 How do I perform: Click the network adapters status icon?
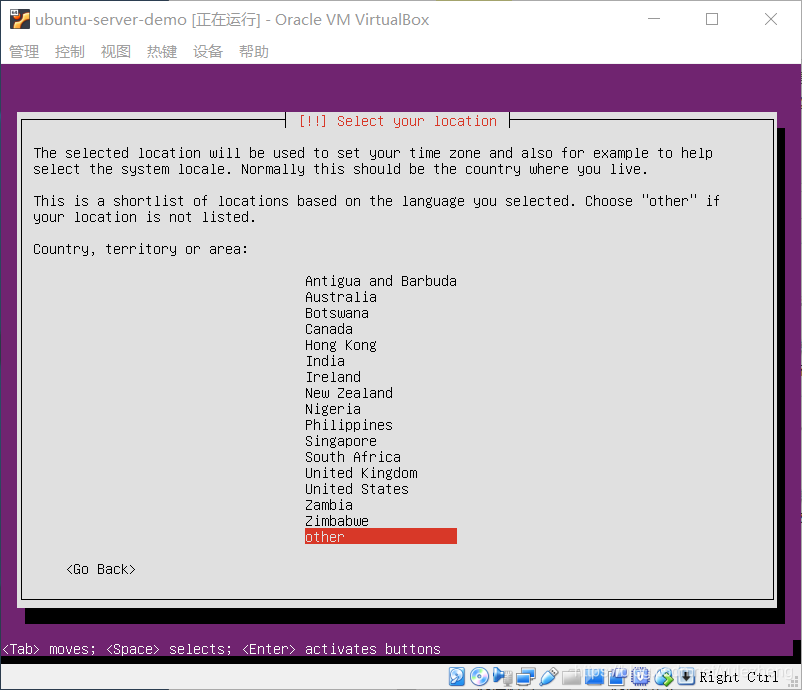(x=526, y=676)
